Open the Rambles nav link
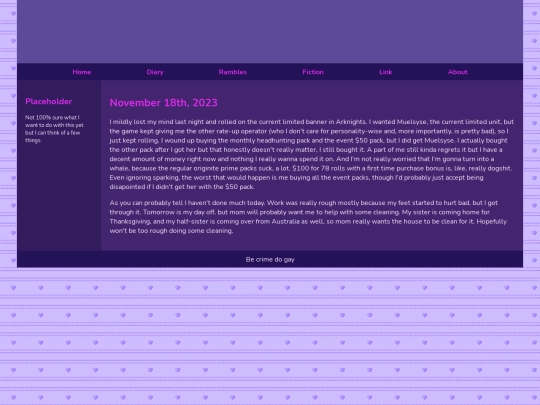 (x=233, y=72)
